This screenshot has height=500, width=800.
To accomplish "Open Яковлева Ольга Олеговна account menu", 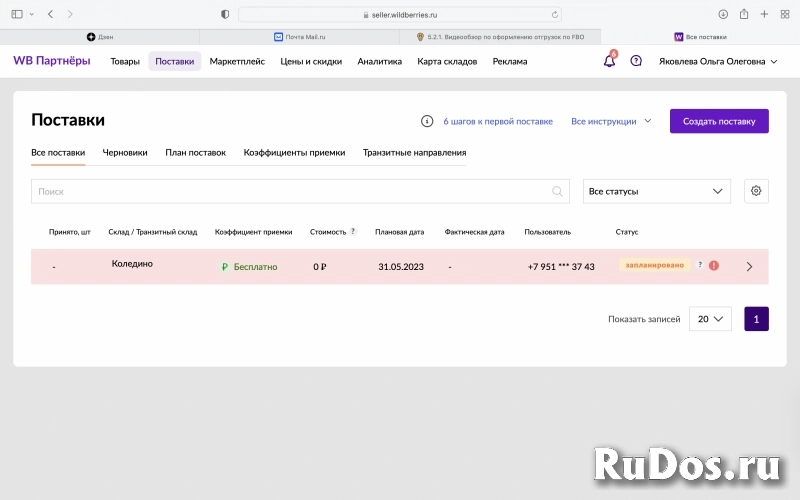I will point(718,61).
